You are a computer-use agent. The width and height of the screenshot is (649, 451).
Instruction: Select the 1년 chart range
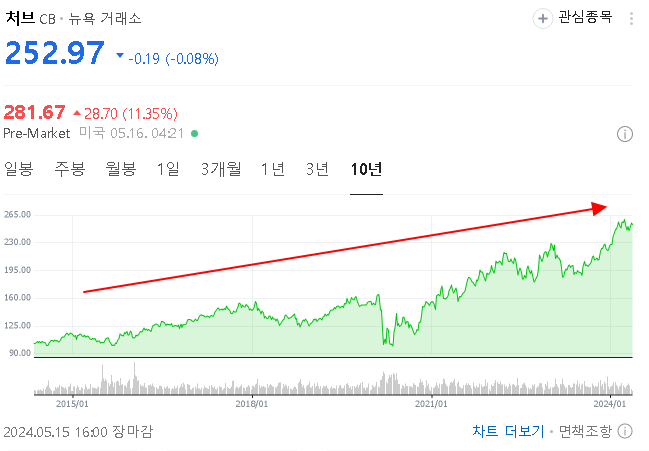click(x=273, y=169)
